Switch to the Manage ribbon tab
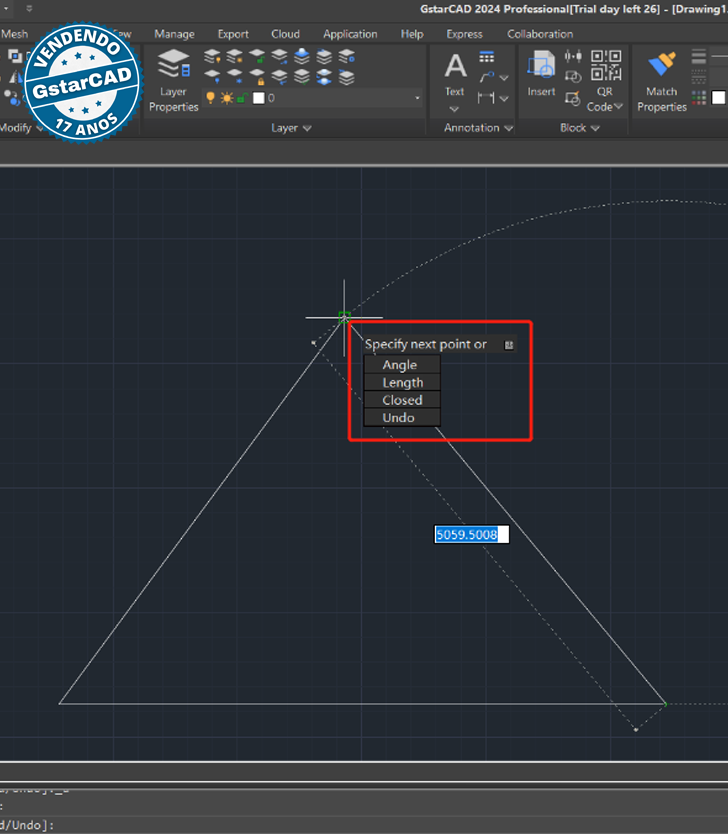This screenshot has width=728, height=834. tap(174, 34)
